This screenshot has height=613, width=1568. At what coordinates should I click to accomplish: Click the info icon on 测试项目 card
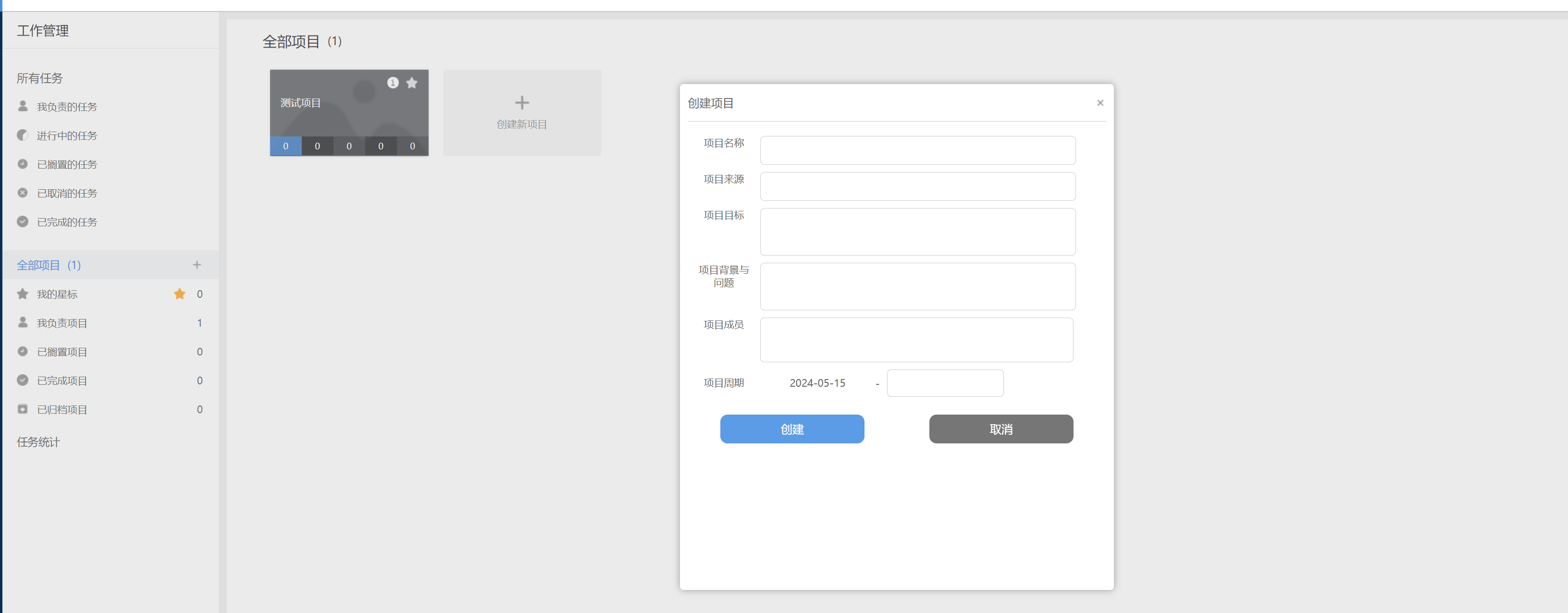coord(393,83)
